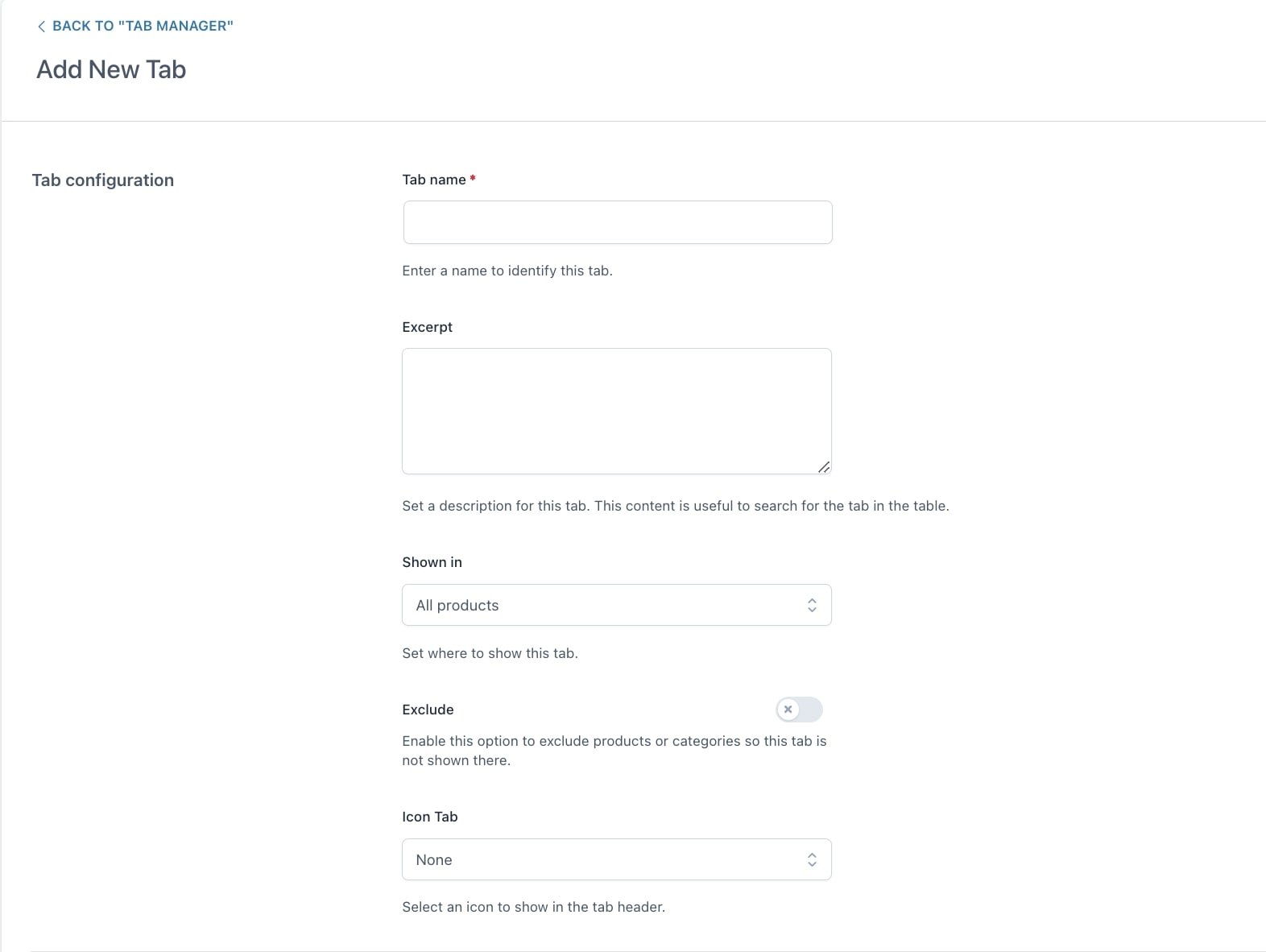Viewport: 1266px width, 952px height.
Task: Click the Add New Tab page title
Action: pyautogui.click(x=111, y=70)
